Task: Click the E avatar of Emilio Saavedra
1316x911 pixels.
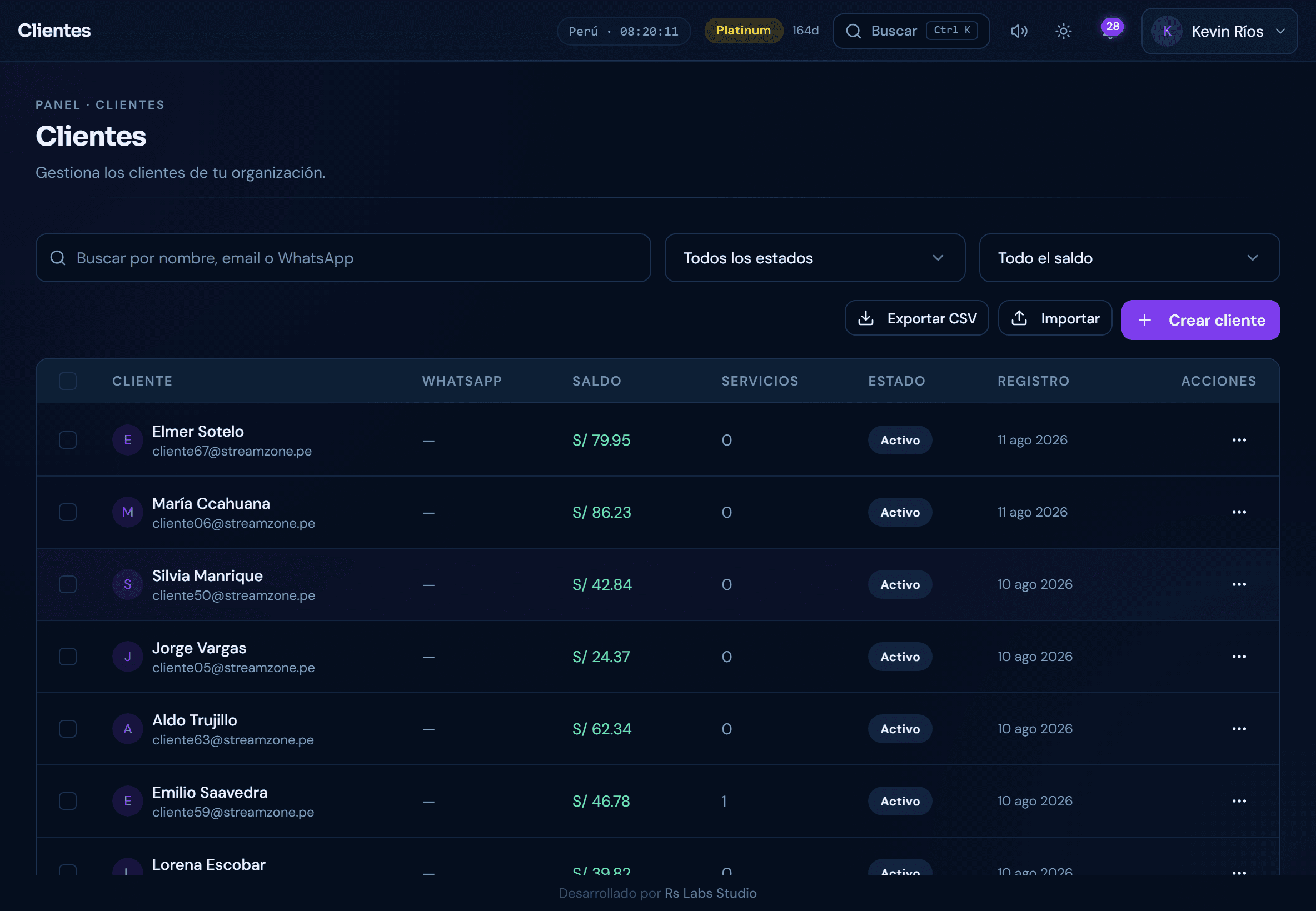Action: pyautogui.click(x=128, y=801)
